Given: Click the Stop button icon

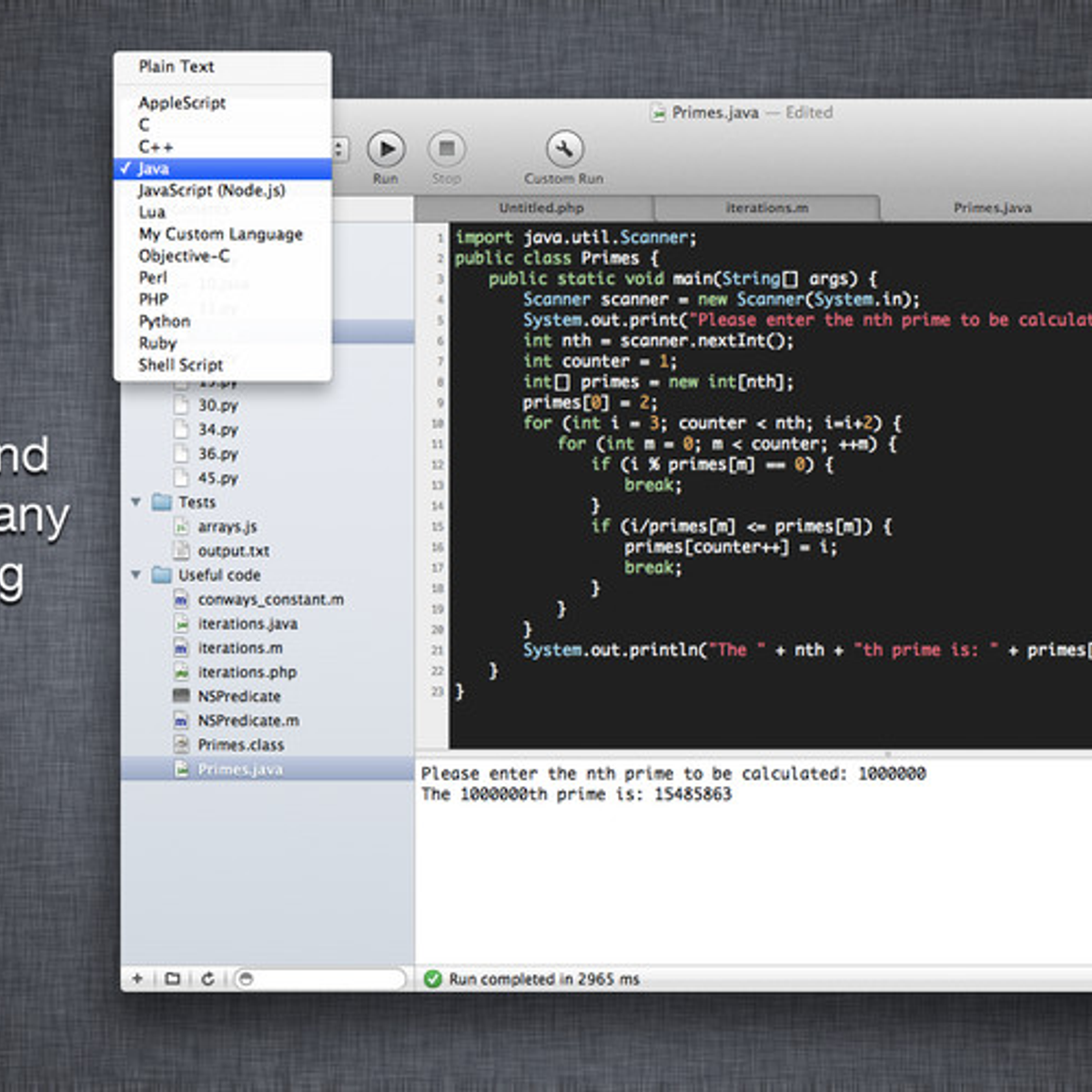Looking at the screenshot, I should coord(446,148).
